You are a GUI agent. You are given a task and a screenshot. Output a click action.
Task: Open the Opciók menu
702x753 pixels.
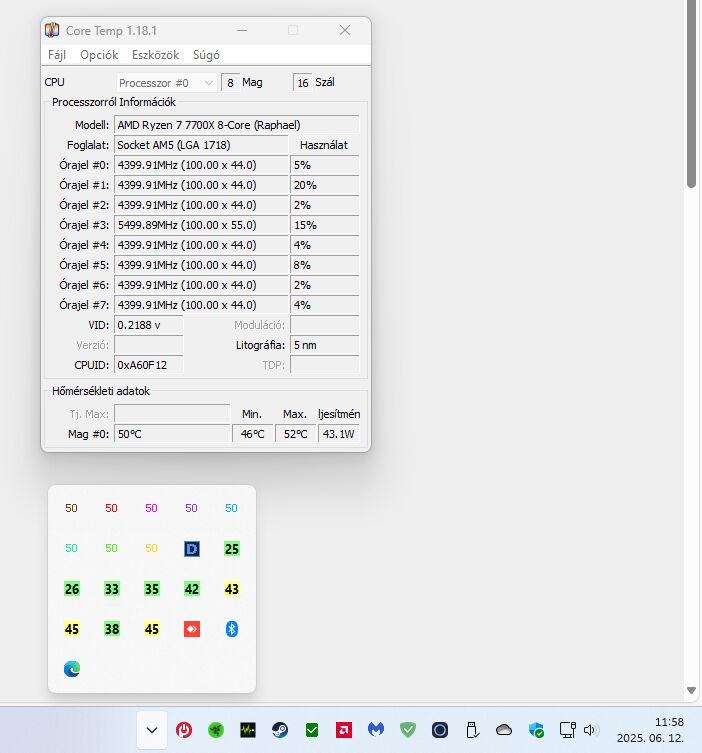[x=99, y=55]
